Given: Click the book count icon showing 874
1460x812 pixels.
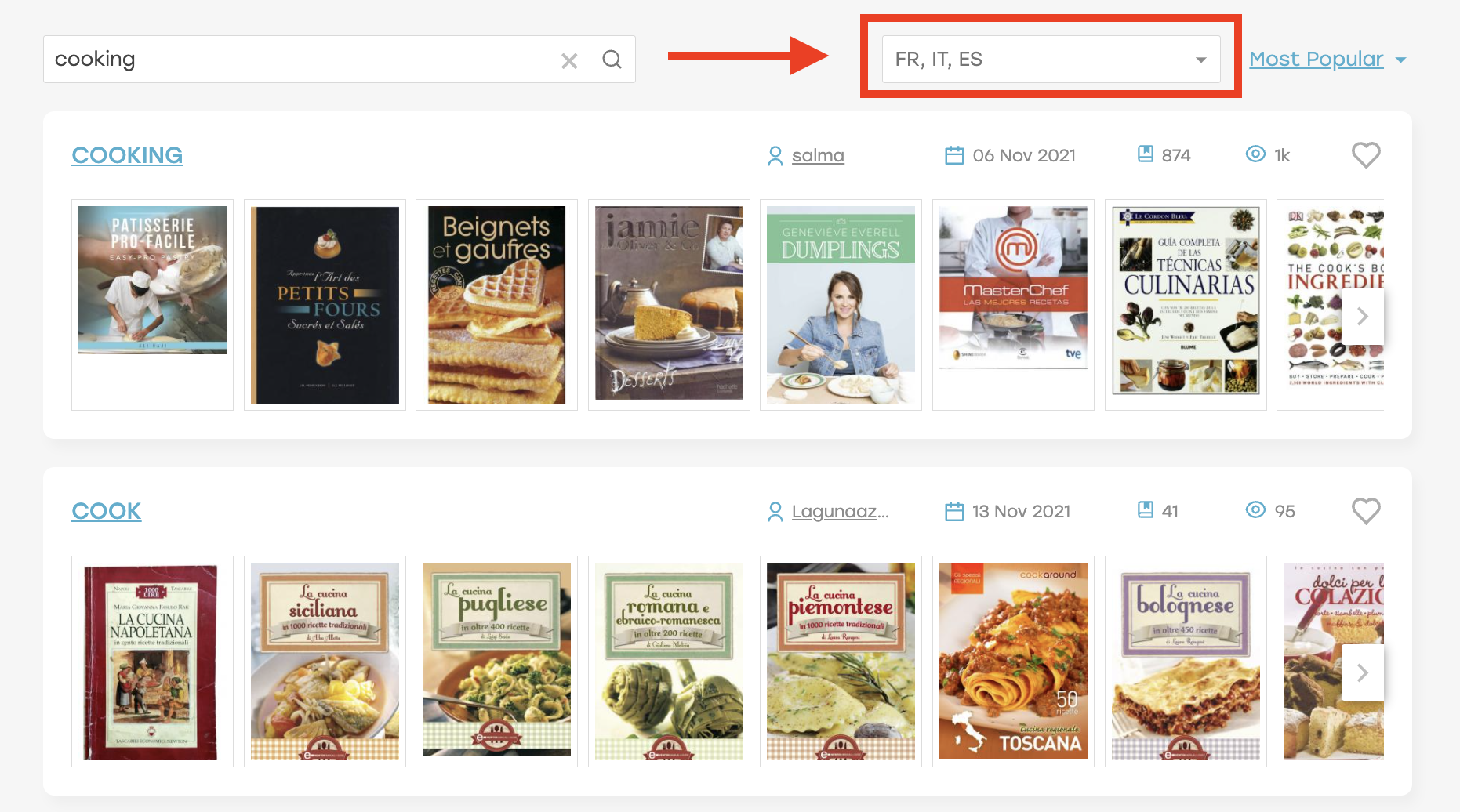Looking at the screenshot, I should 1146,154.
